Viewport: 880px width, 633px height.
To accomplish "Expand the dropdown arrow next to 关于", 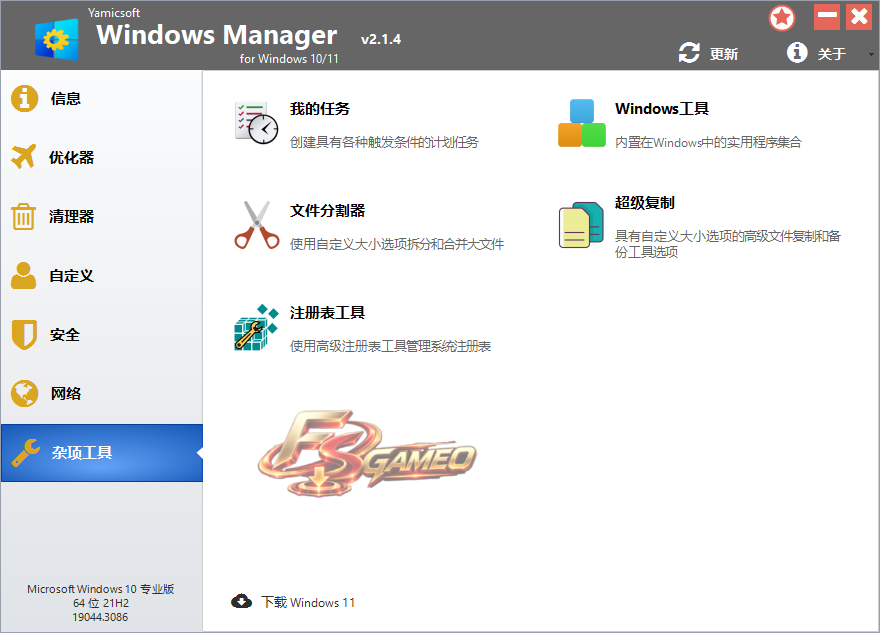I will [x=871, y=54].
